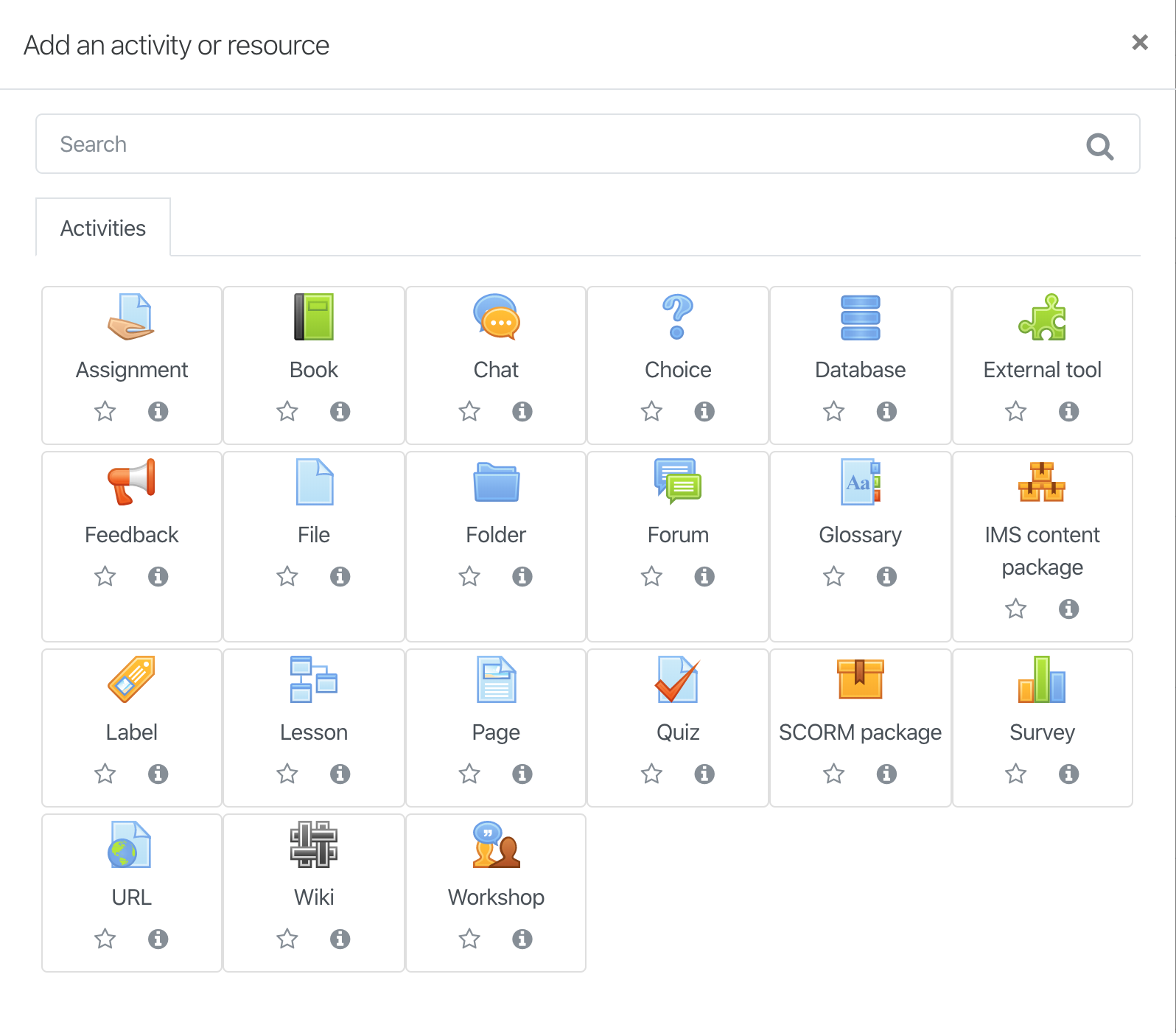Select the Lesson flowchart icon
The image size is (1176, 1033).
(x=314, y=679)
